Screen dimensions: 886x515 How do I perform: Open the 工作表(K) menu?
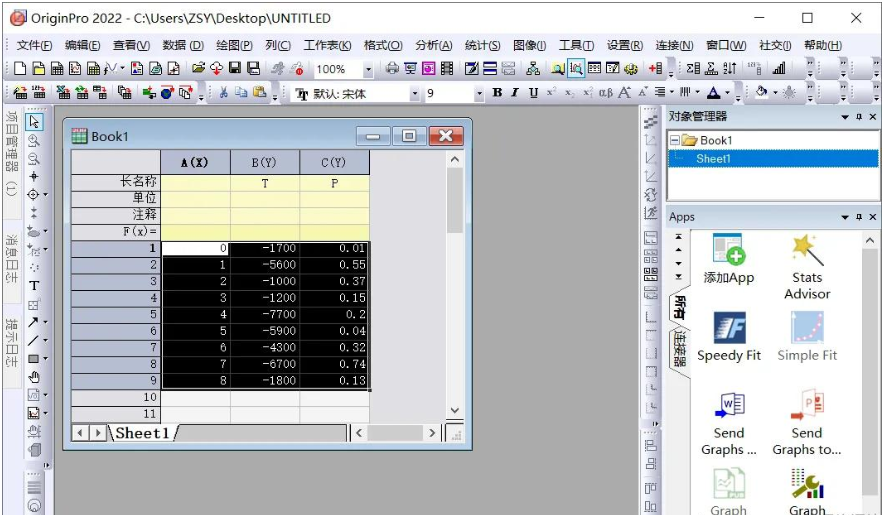pos(327,45)
